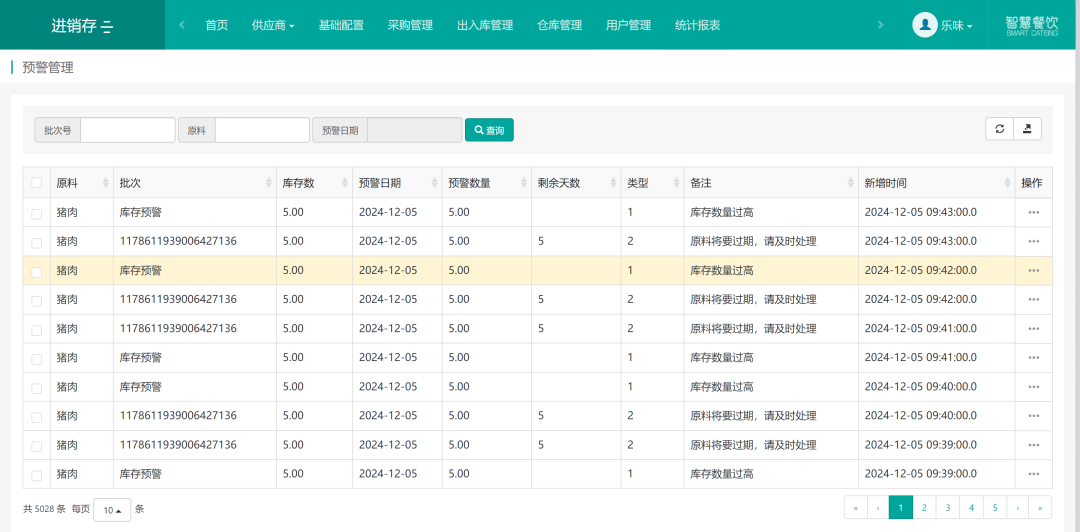The height and width of the screenshot is (532, 1080).
Task: Check the select-all header checkbox
Action: pyautogui.click(x=37, y=183)
